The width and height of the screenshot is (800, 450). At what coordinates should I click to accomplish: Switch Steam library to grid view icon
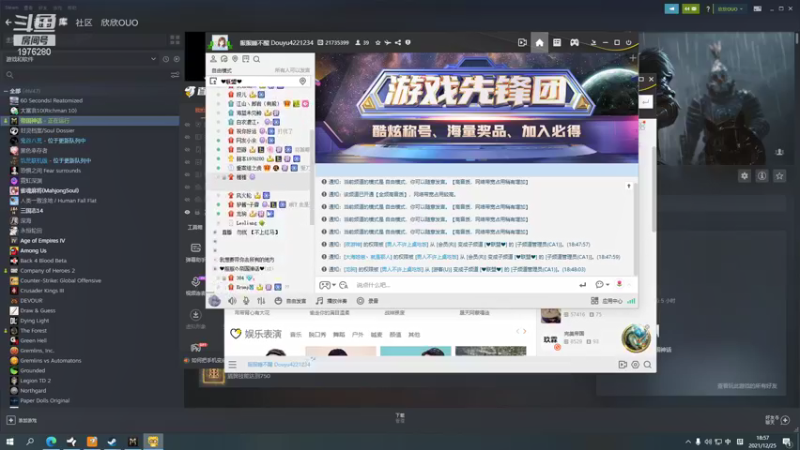[175, 40]
